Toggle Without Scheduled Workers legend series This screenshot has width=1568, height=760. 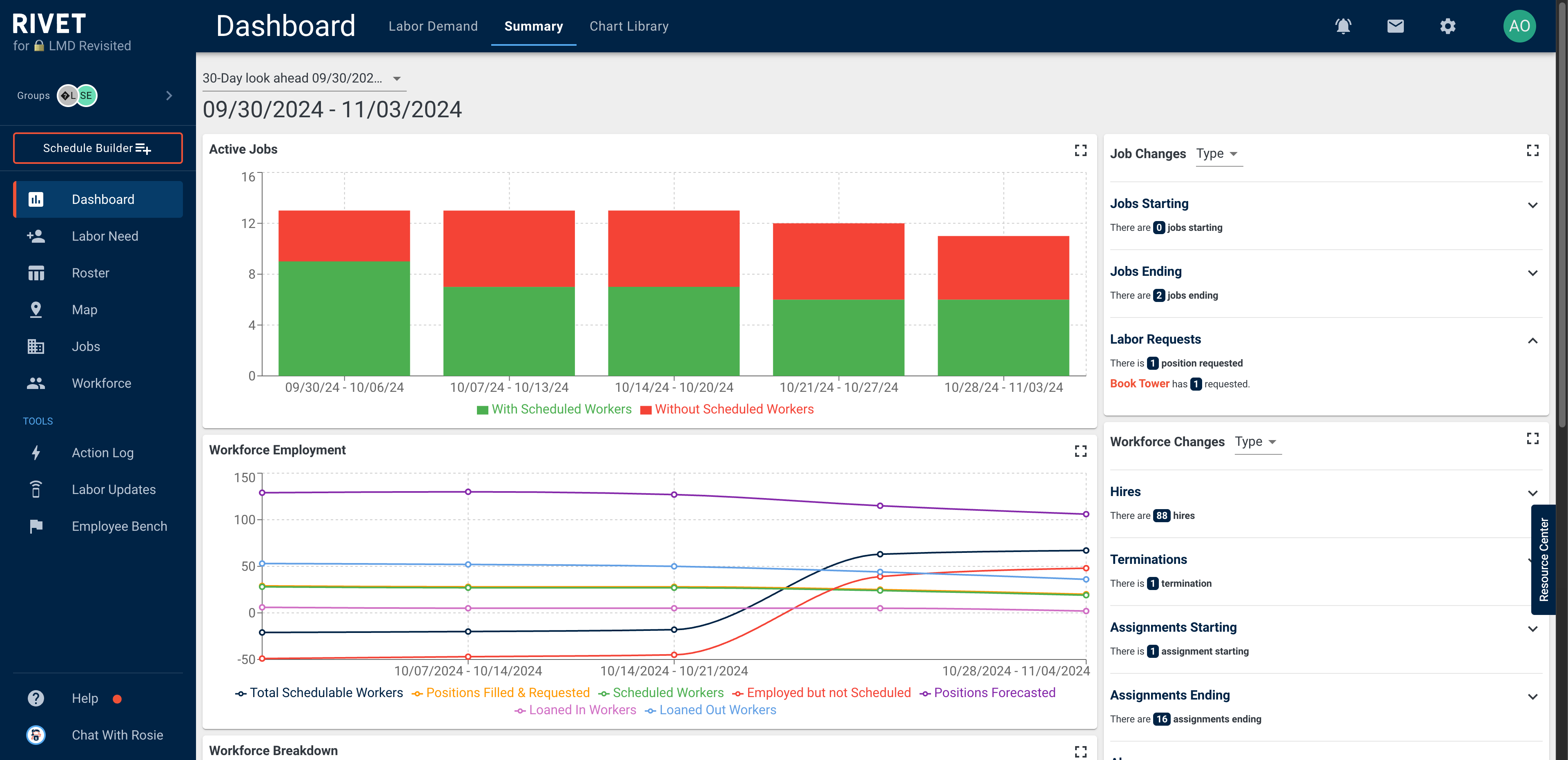pos(727,409)
